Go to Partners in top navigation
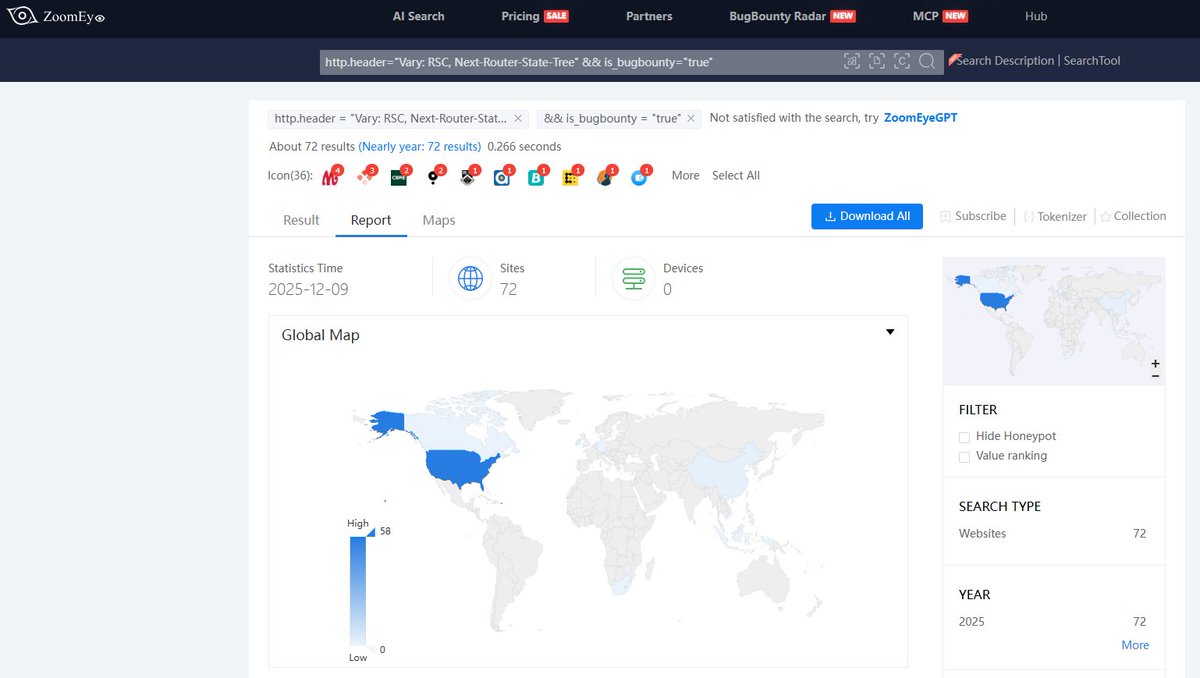The height and width of the screenshot is (678, 1200). [x=649, y=16]
